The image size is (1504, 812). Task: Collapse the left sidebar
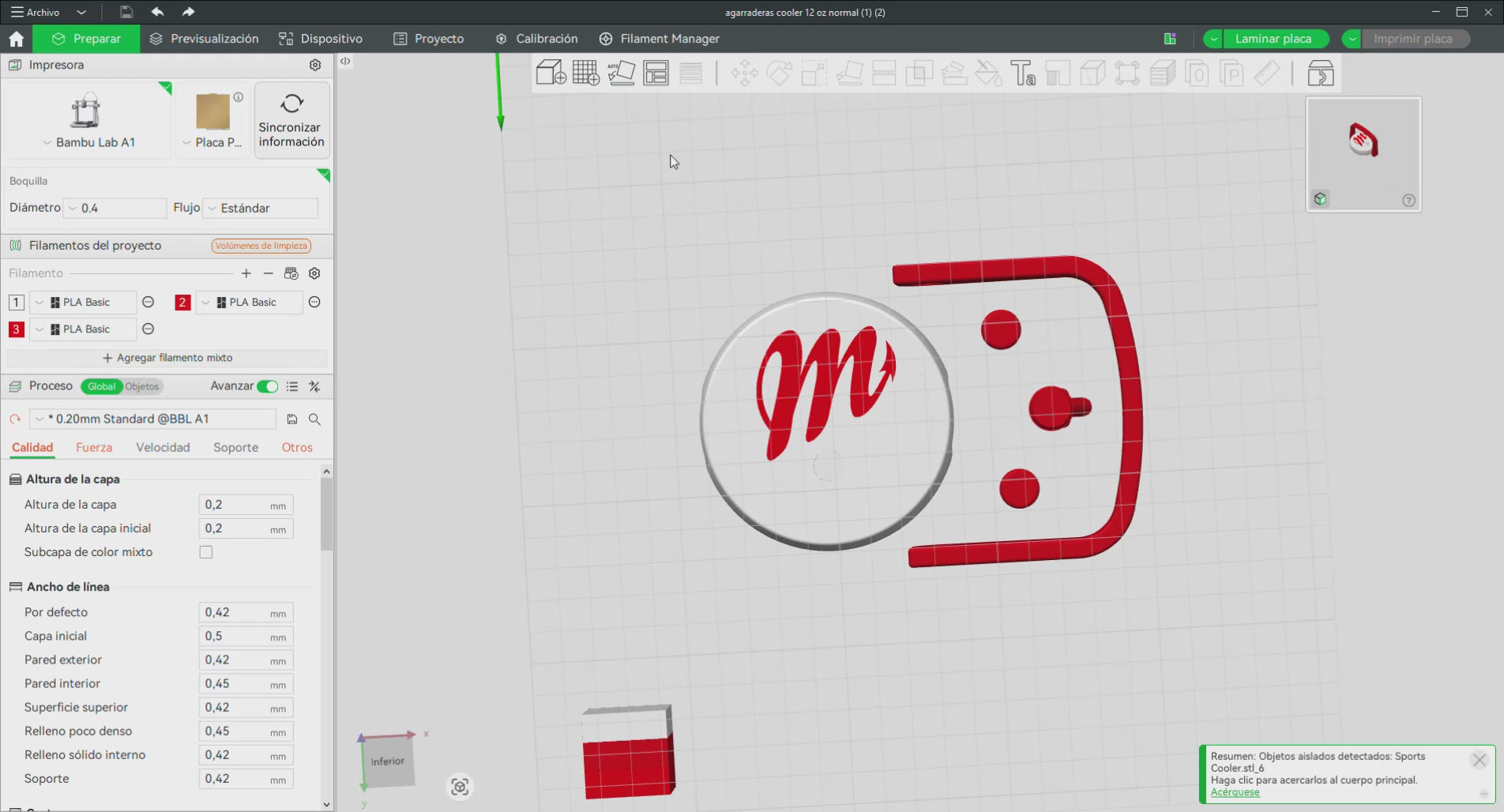tap(345, 61)
